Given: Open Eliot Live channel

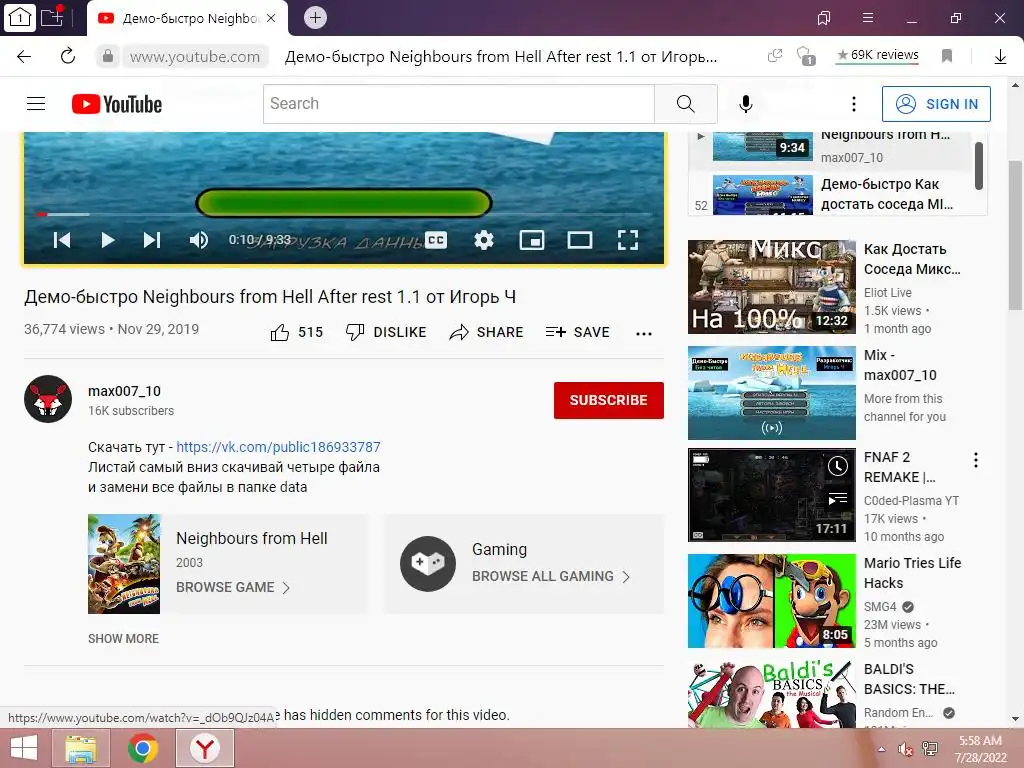Looking at the screenshot, I should (888, 293).
